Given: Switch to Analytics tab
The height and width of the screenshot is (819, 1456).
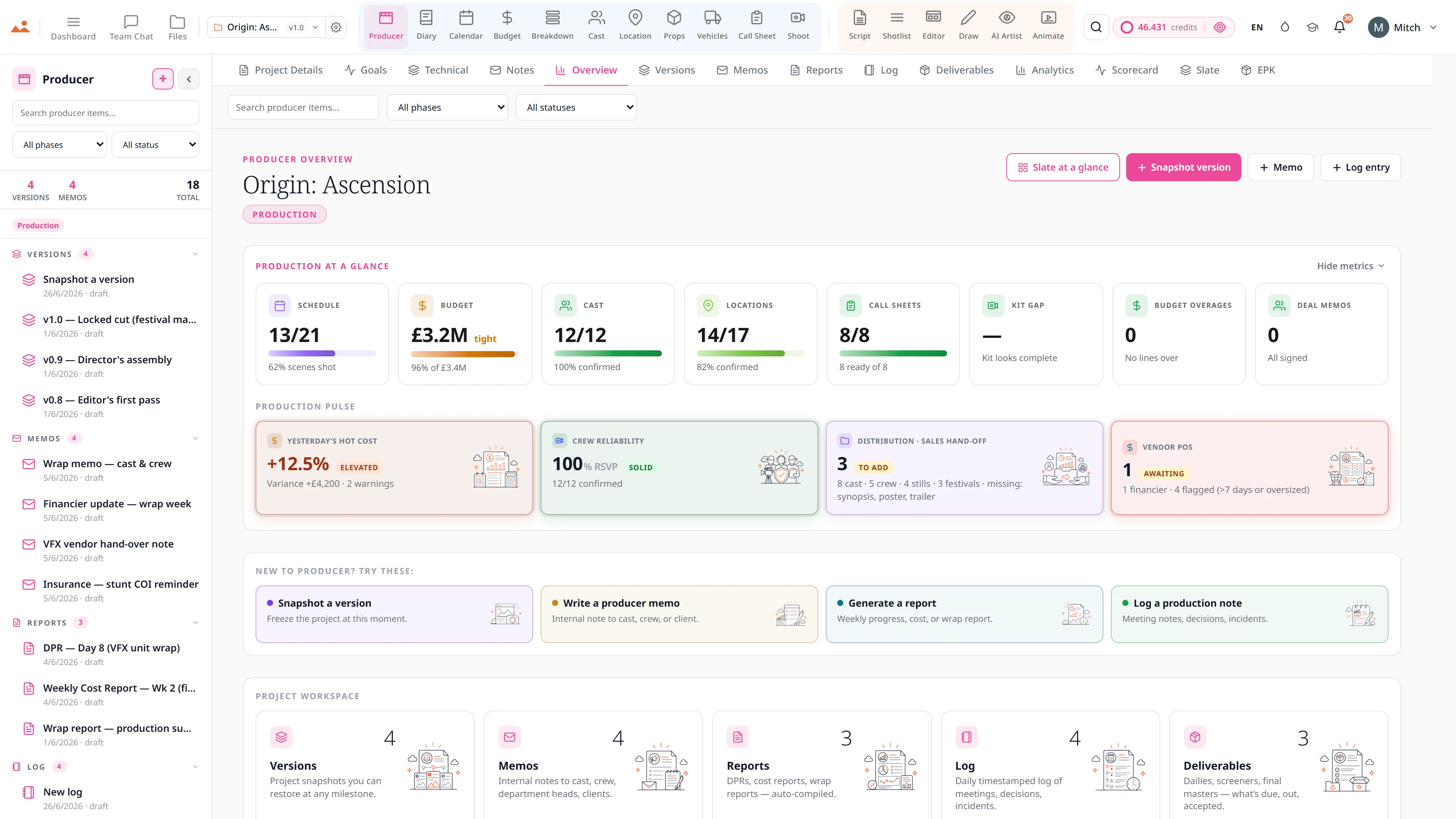Looking at the screenshot, I should tap(1045, 70).
